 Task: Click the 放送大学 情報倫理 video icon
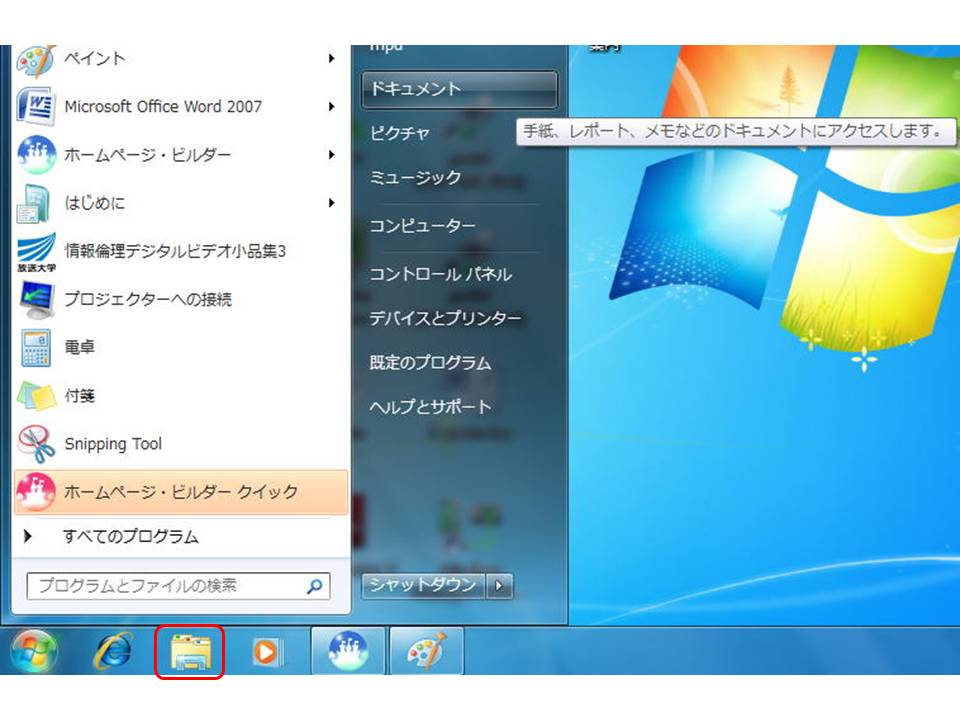pyautogui.click(x=36, y=251)
